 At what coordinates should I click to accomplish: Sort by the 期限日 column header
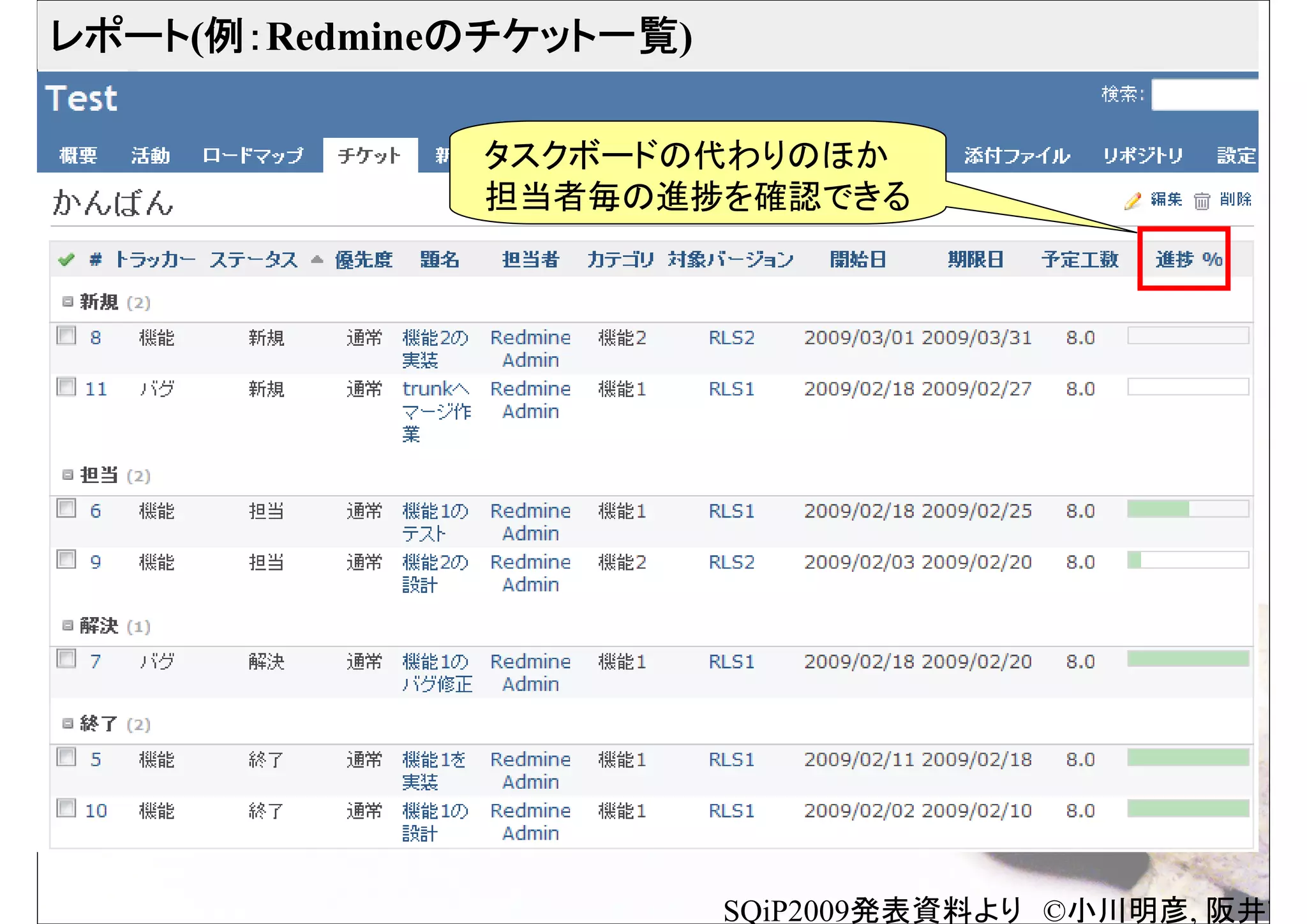pos(975,259)
